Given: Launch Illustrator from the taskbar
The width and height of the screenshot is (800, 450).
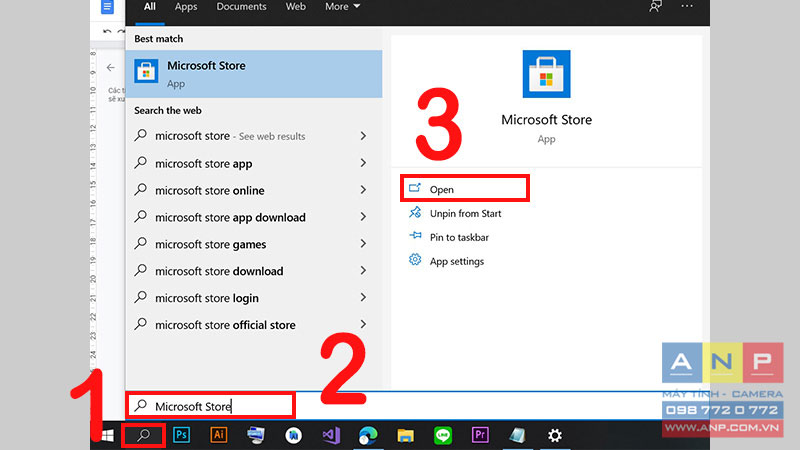Looking at the screenshot, I should click(218, 435).
